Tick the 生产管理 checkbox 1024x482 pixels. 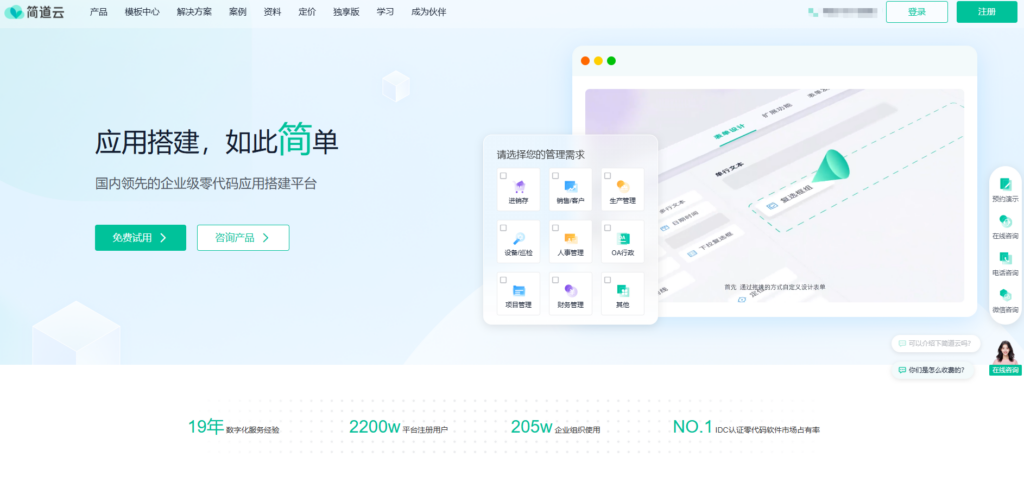pos(607,176)
